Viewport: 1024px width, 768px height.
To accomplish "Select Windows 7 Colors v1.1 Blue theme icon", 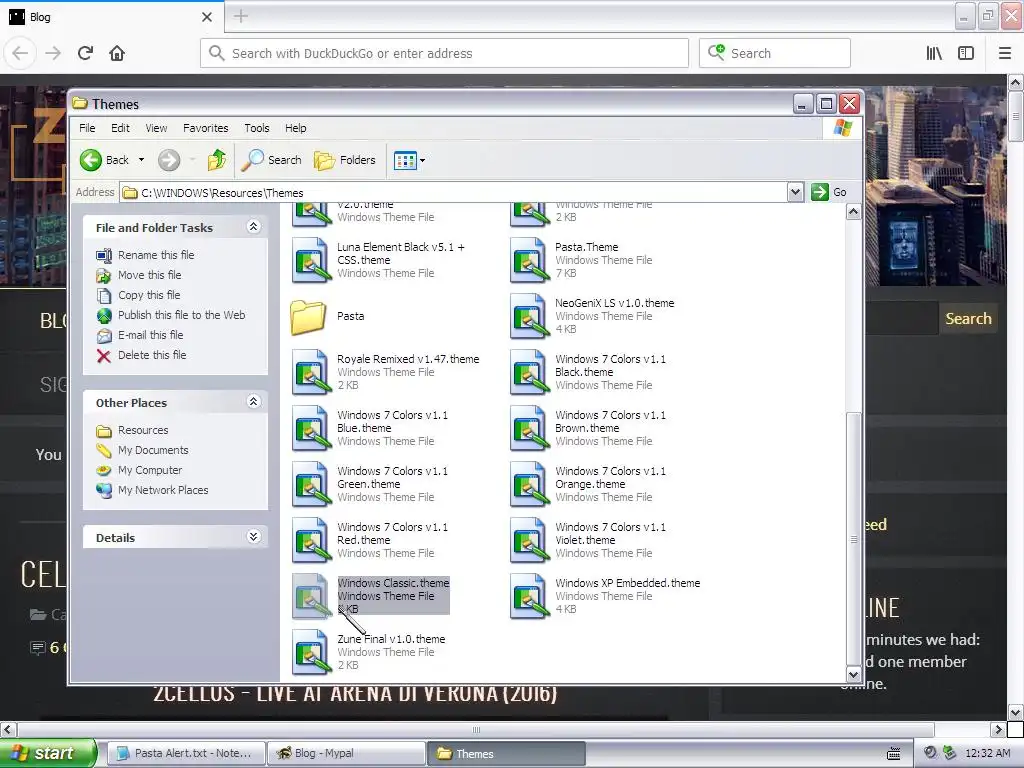I will click(x=311, y=428).
